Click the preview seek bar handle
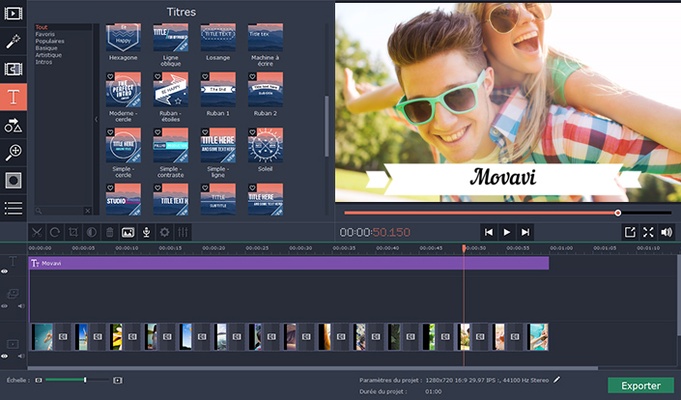 [618, 213]
